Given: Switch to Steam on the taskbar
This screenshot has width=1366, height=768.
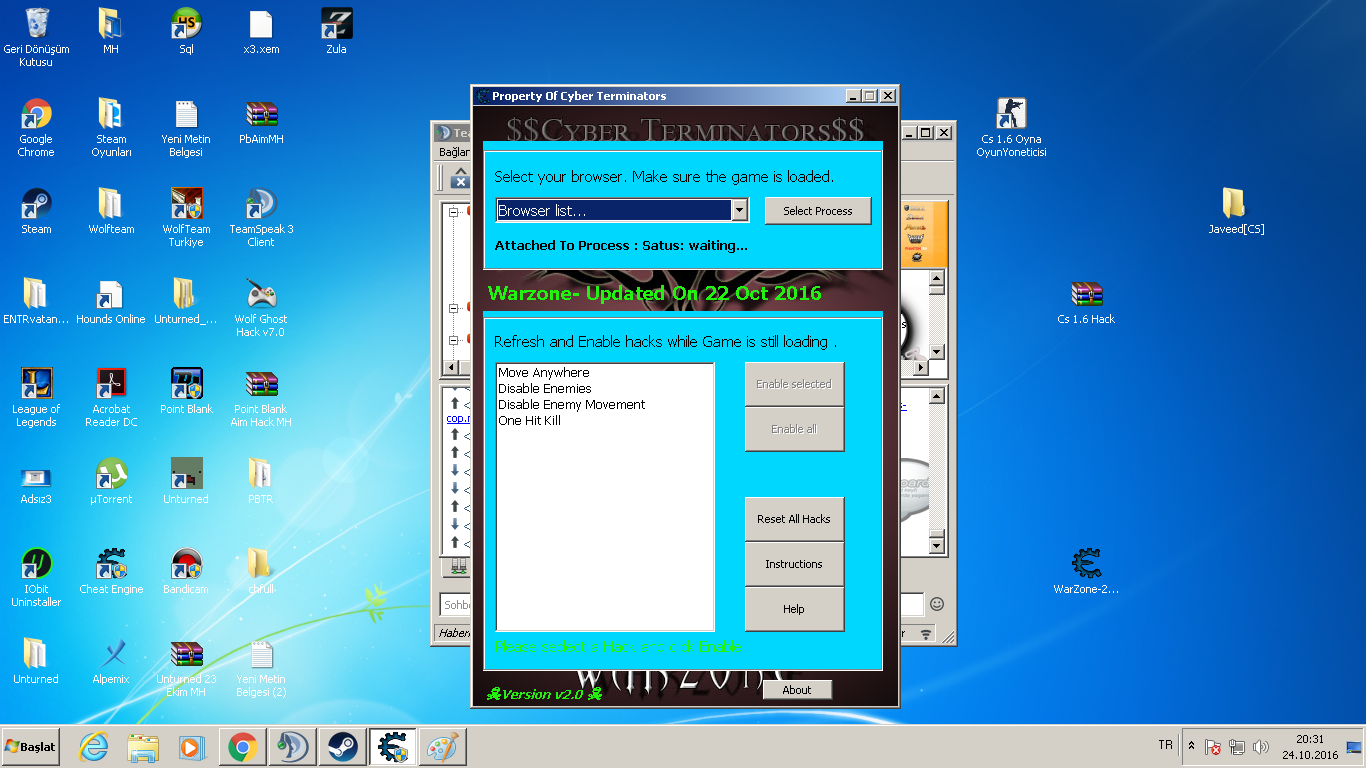Looking at the screenshot, I should tap(342, 747).
